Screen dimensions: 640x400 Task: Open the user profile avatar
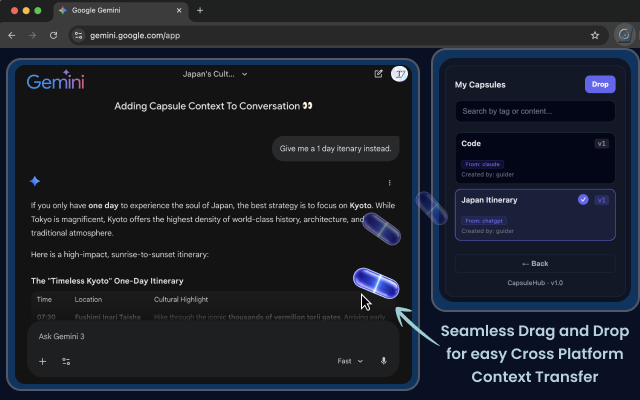pyautogui.click(x=399, y=74)
